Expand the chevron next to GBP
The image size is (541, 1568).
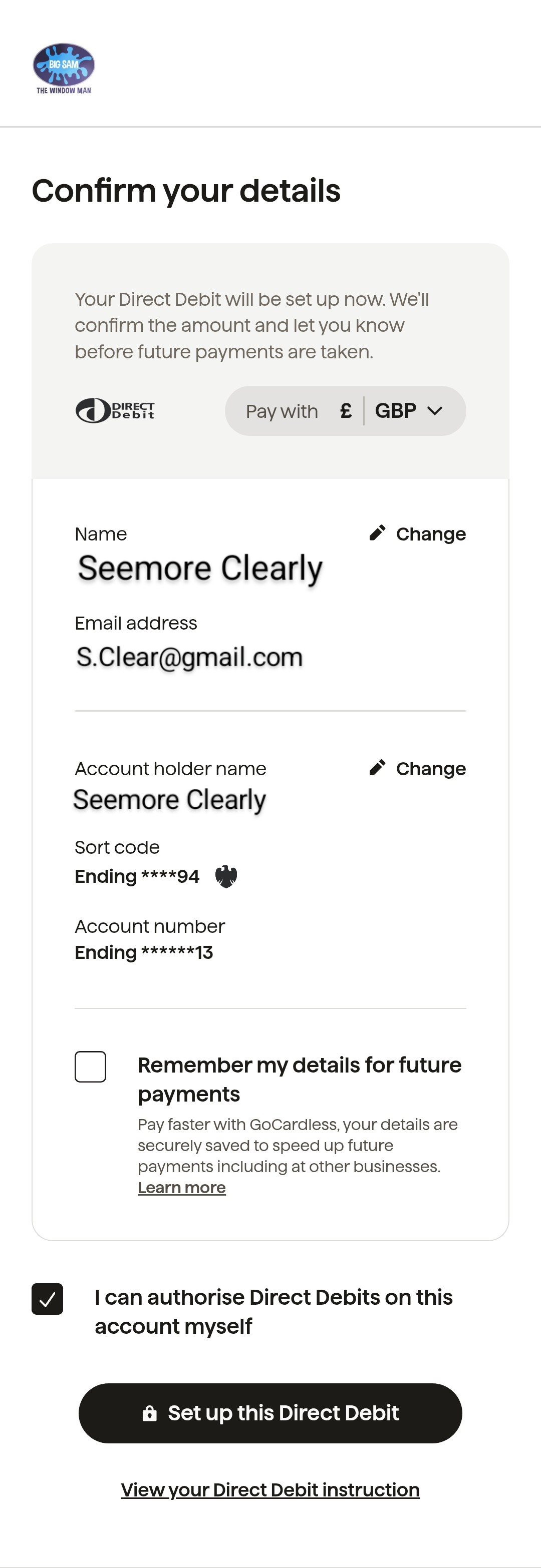[435, 411]
